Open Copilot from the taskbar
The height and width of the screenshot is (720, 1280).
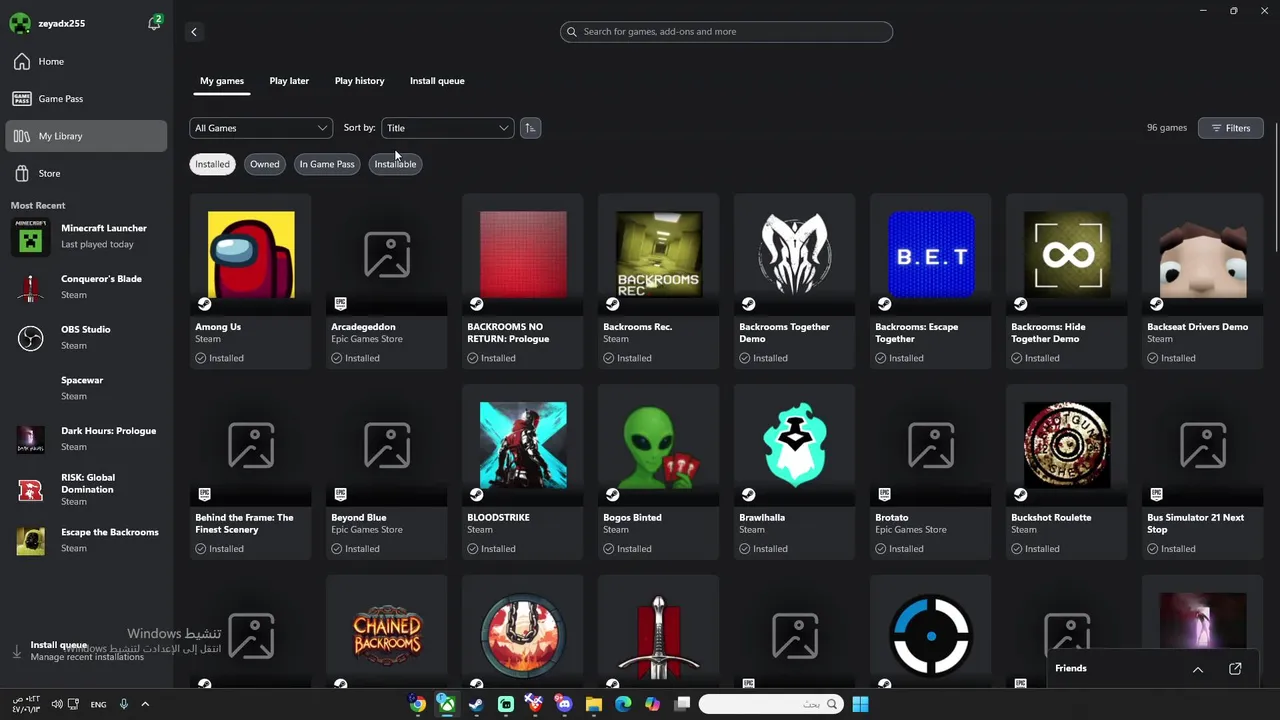tap(653, 704)
